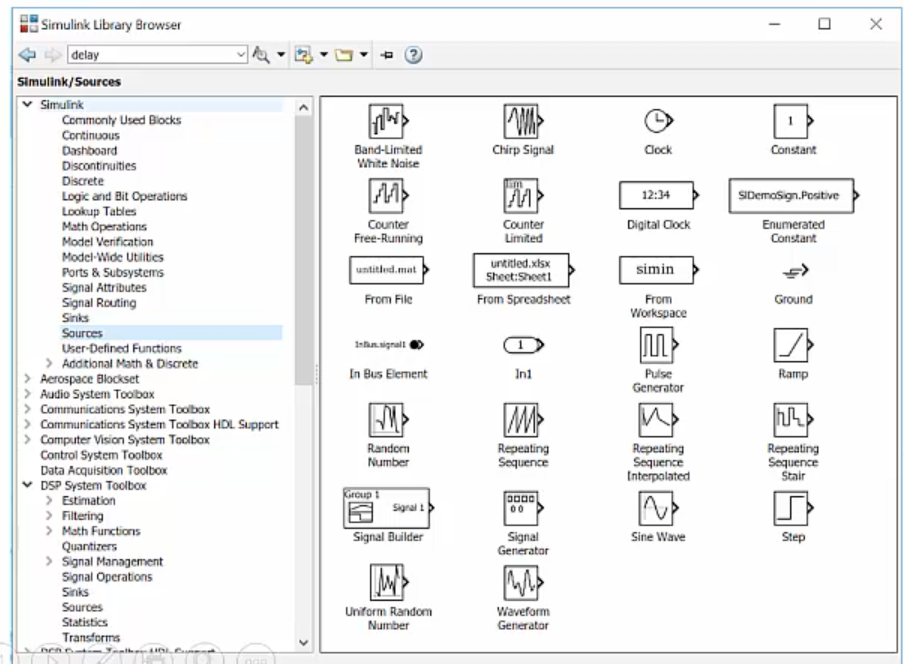Click the open folder toolbar icon
Viewport: 904px width, 664px height.
point(344,55)
